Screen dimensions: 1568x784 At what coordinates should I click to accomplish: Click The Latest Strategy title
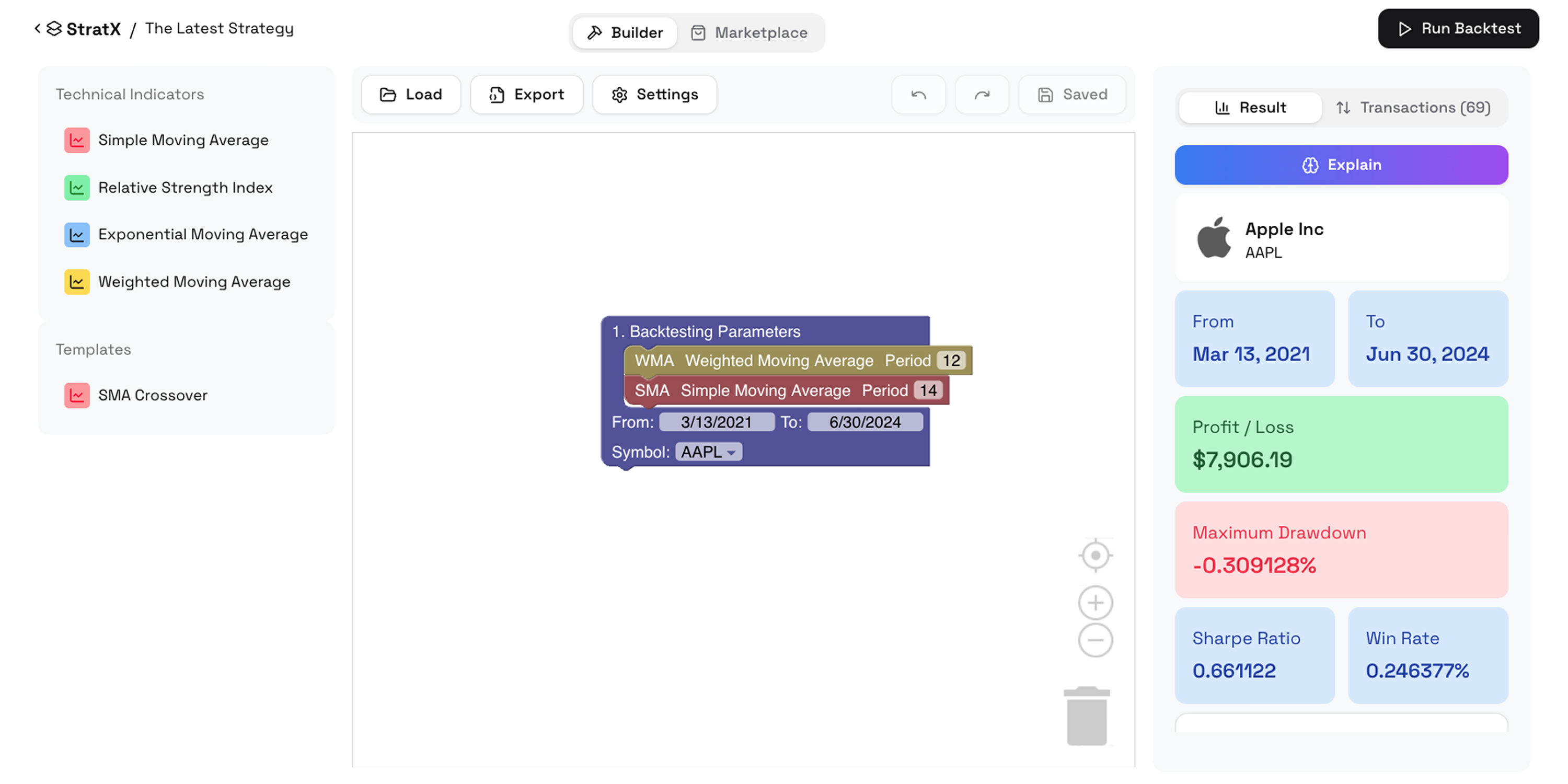tap(219, 29)
